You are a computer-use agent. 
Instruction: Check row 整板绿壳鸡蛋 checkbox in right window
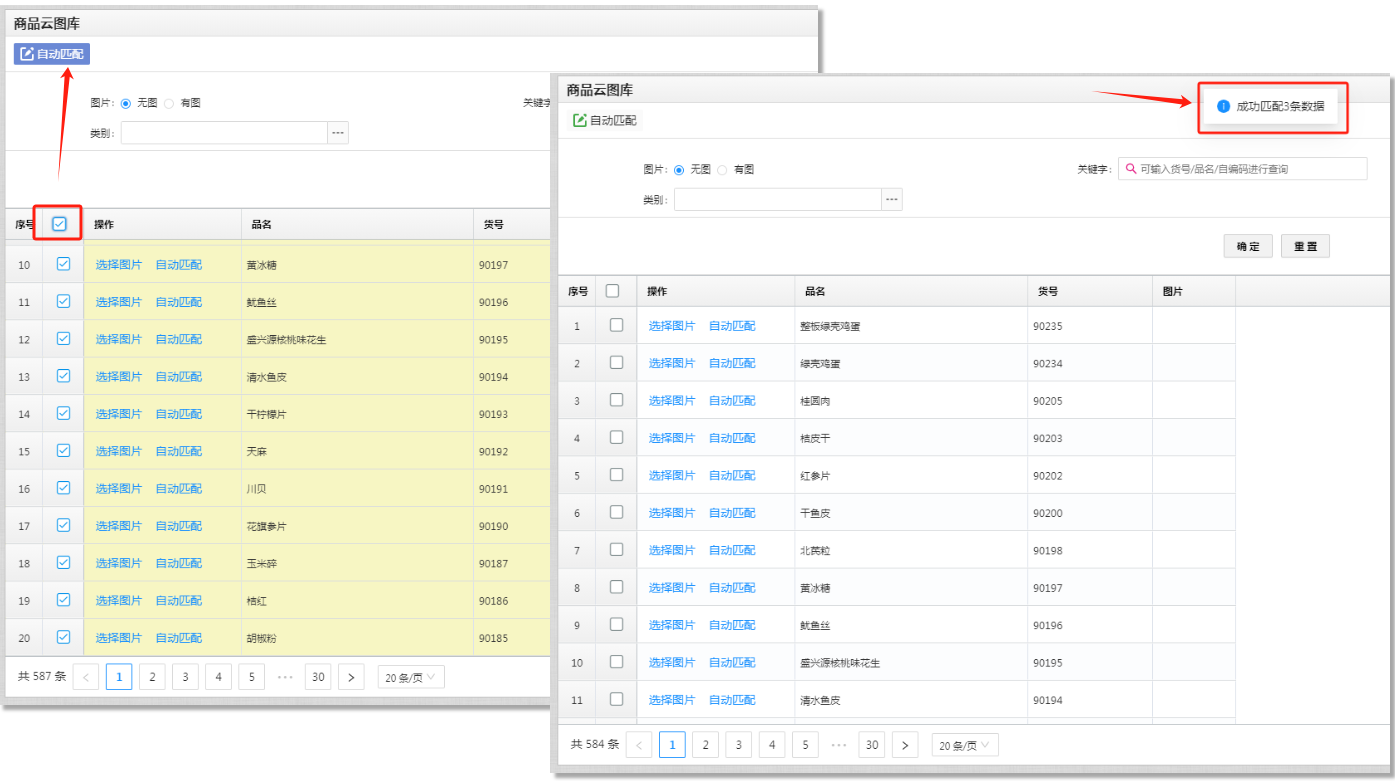616,325
